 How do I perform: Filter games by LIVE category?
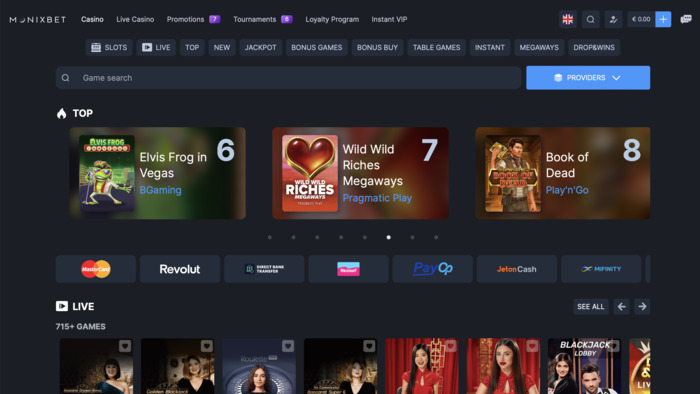click(156, 47)
